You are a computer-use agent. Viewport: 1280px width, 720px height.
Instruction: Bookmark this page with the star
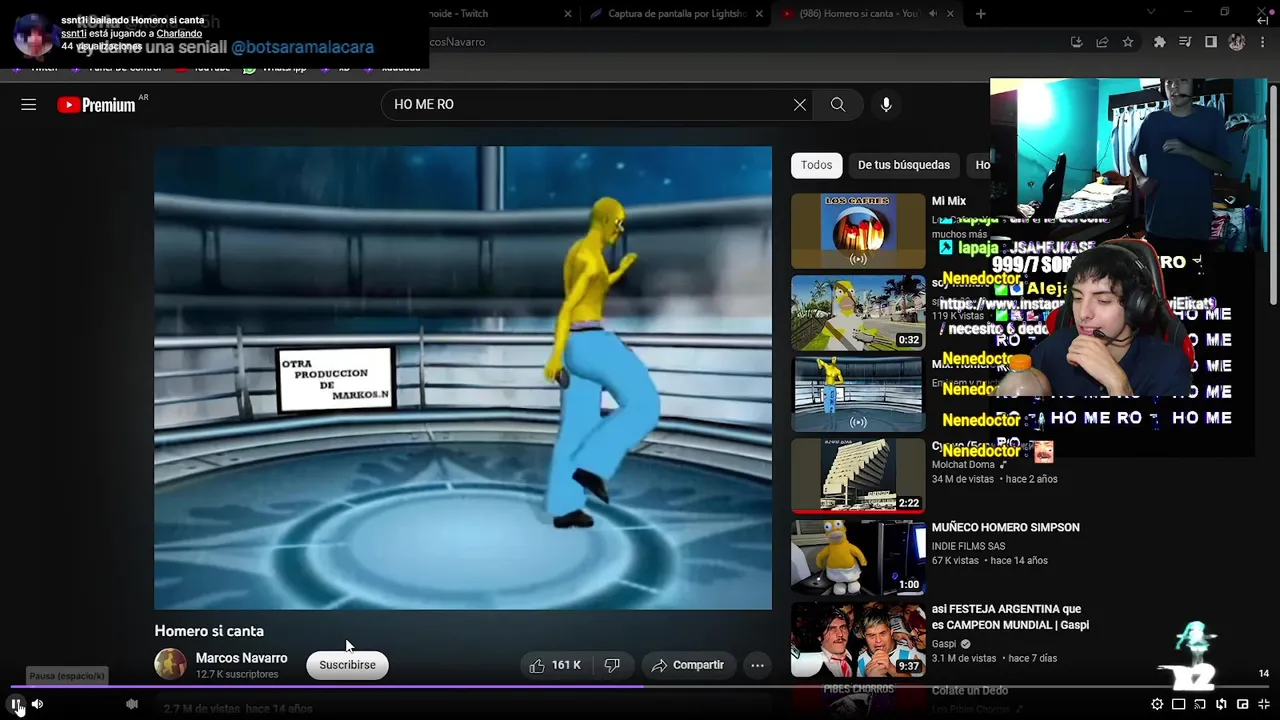1128,42
